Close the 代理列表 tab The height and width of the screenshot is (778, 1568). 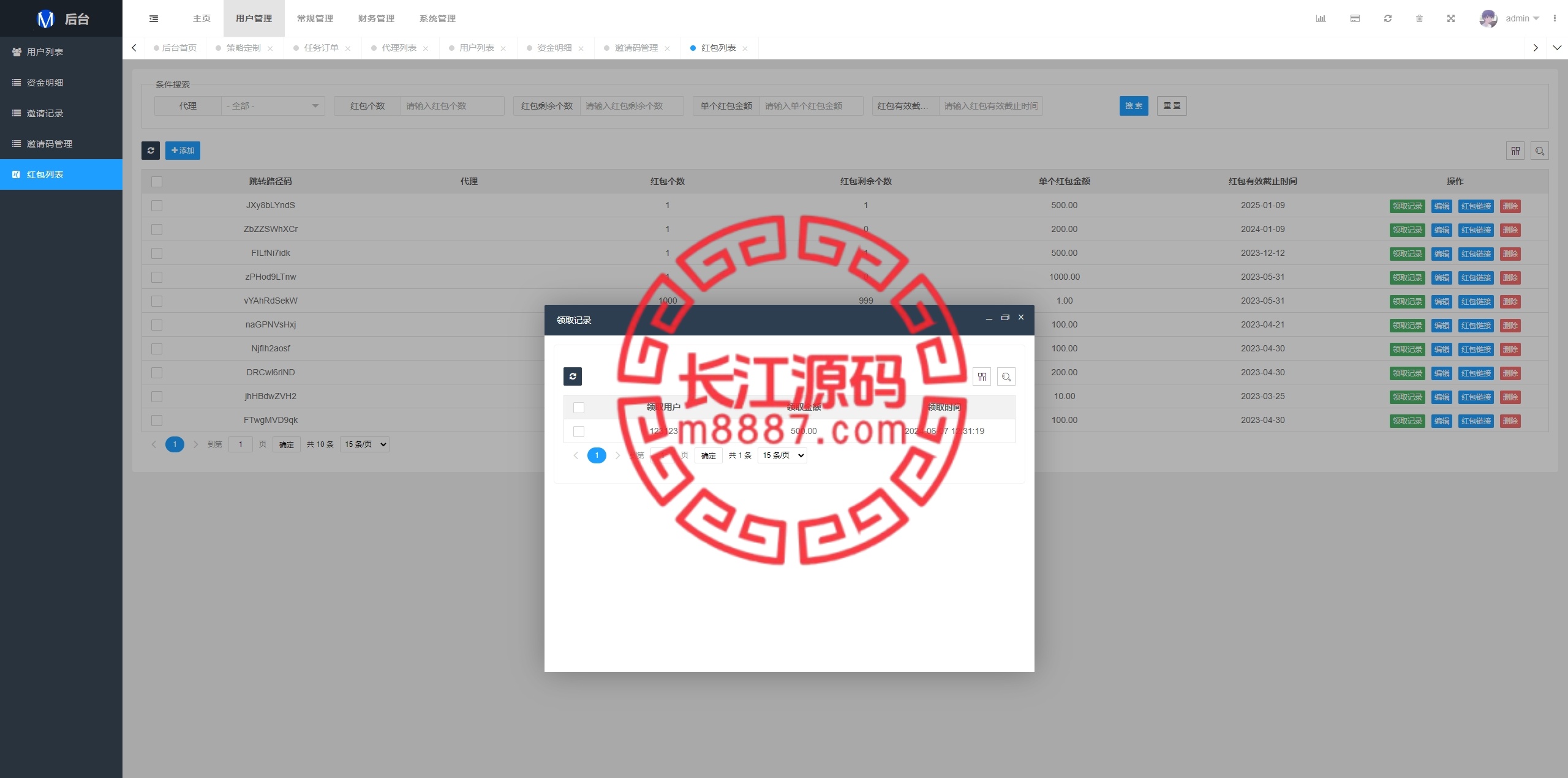426,48
